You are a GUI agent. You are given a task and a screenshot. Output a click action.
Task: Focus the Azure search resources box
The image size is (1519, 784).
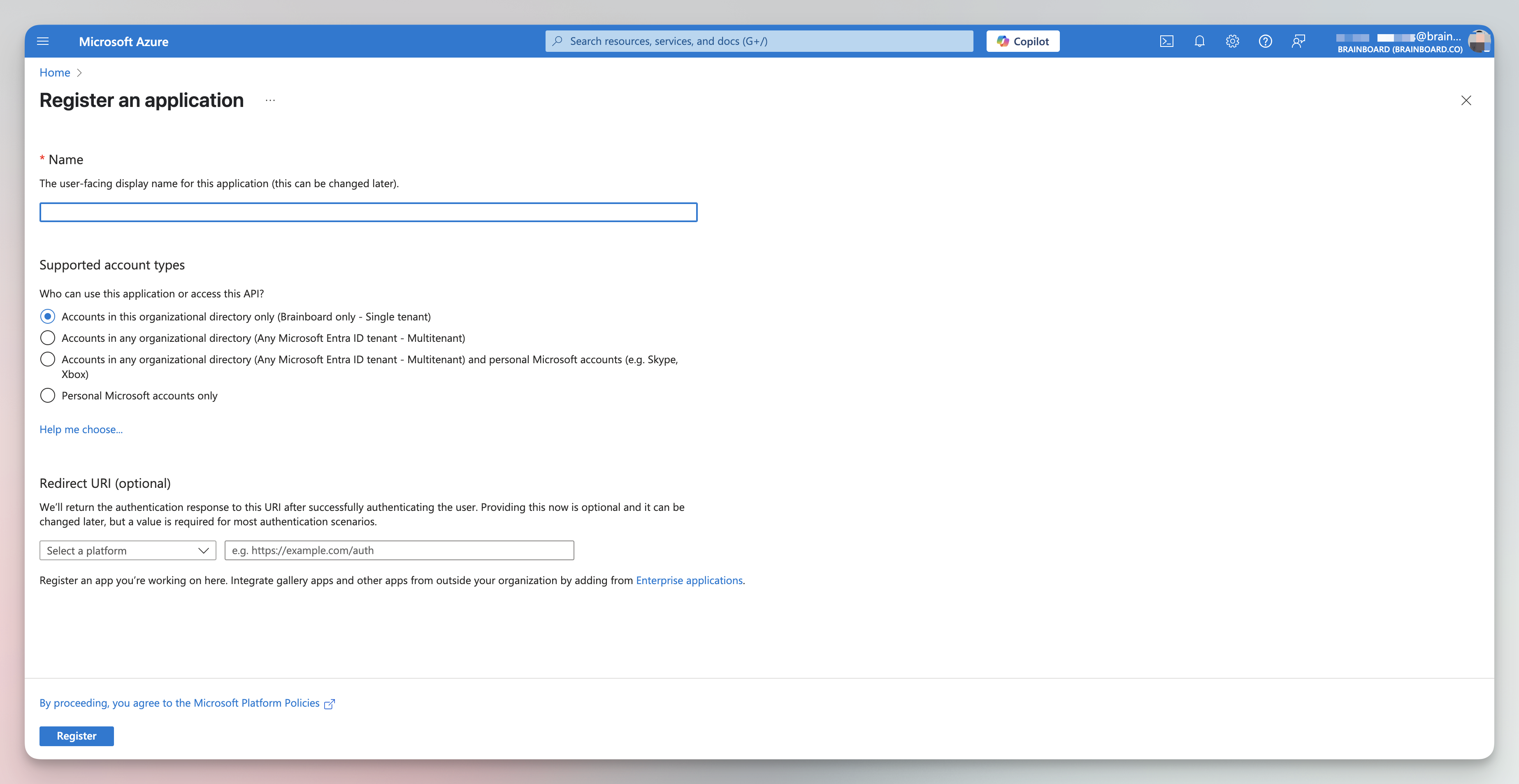click(759, 41)
